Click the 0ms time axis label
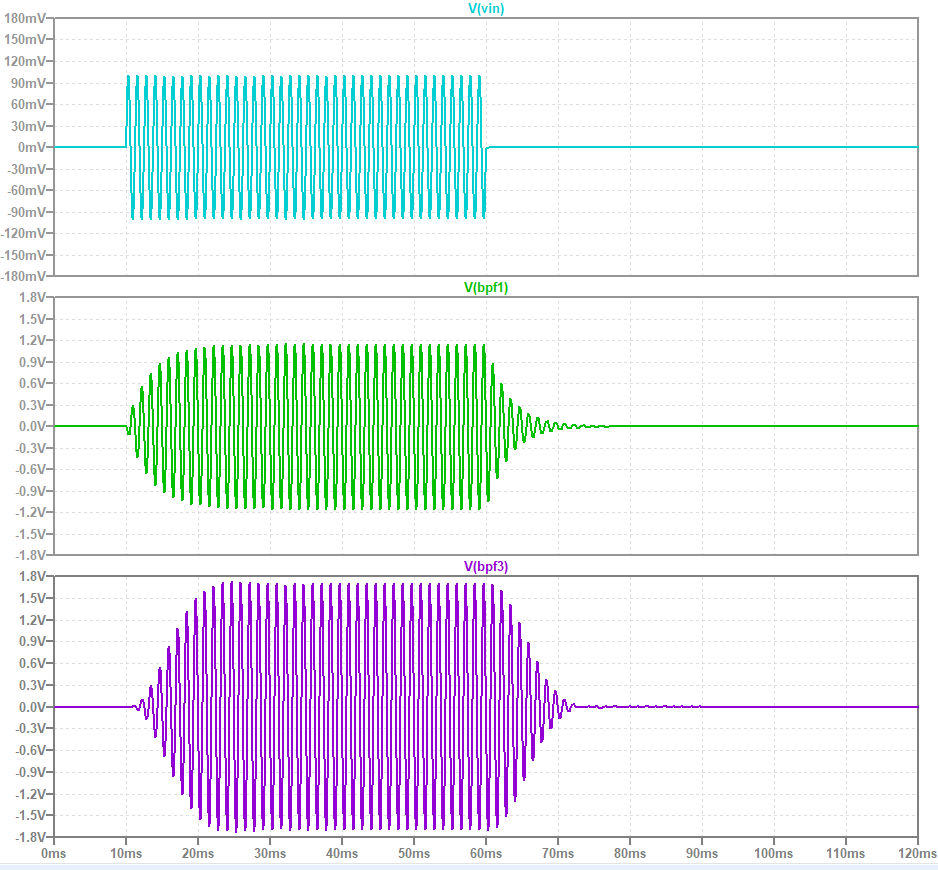The image size is (938, 870). [54, 854]
